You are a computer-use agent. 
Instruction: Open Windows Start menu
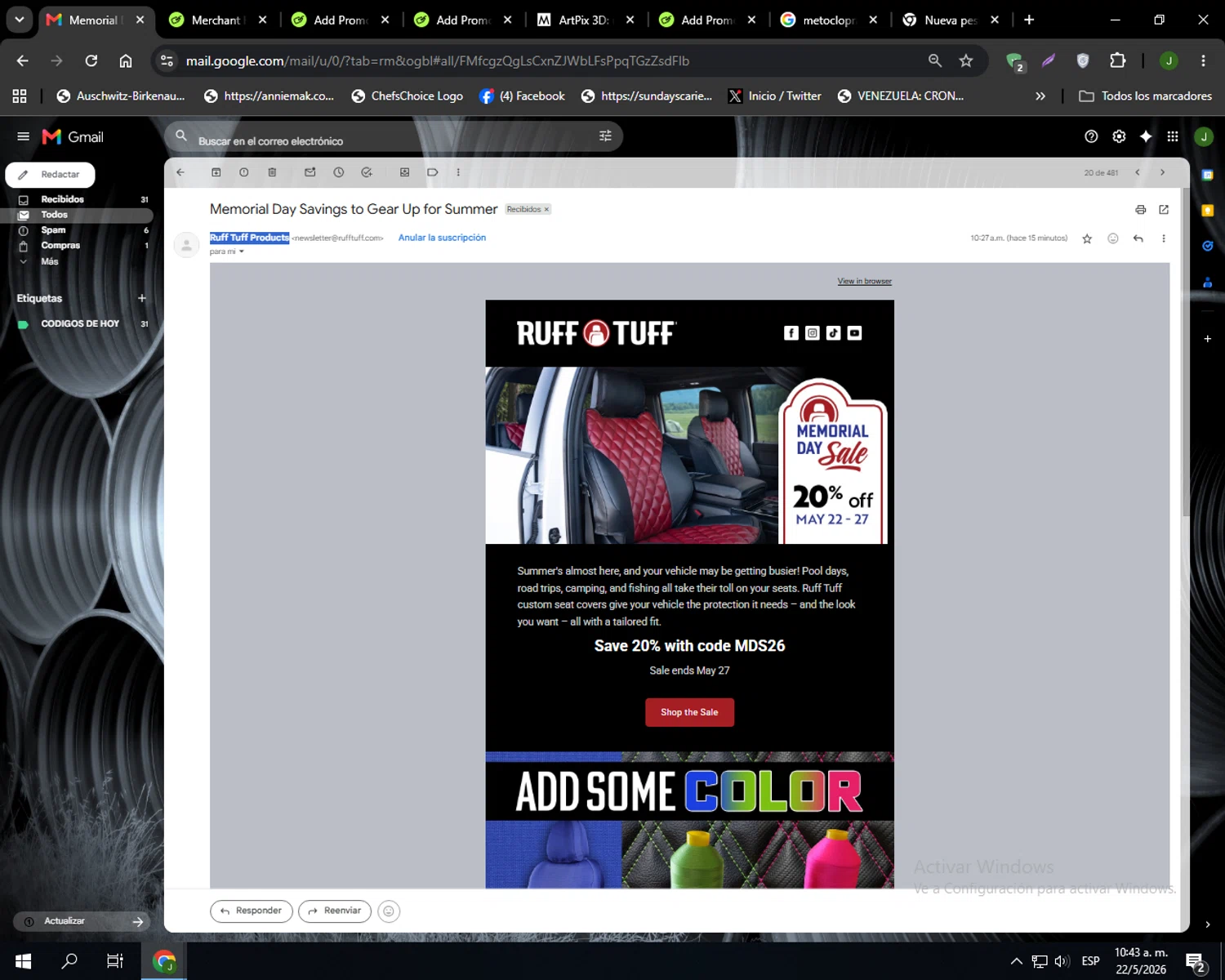(23, 961)
